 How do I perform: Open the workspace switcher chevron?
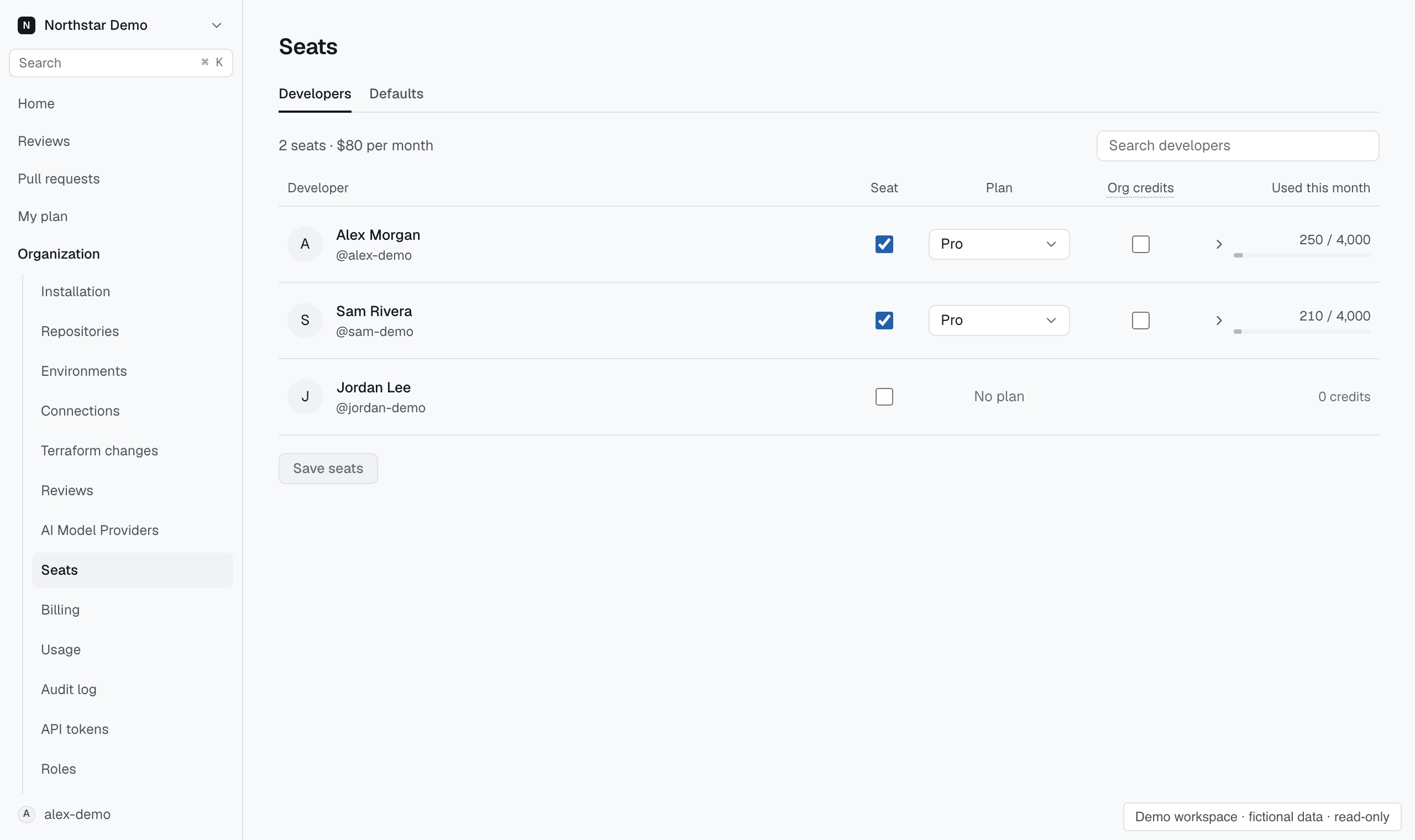(216, 25)
